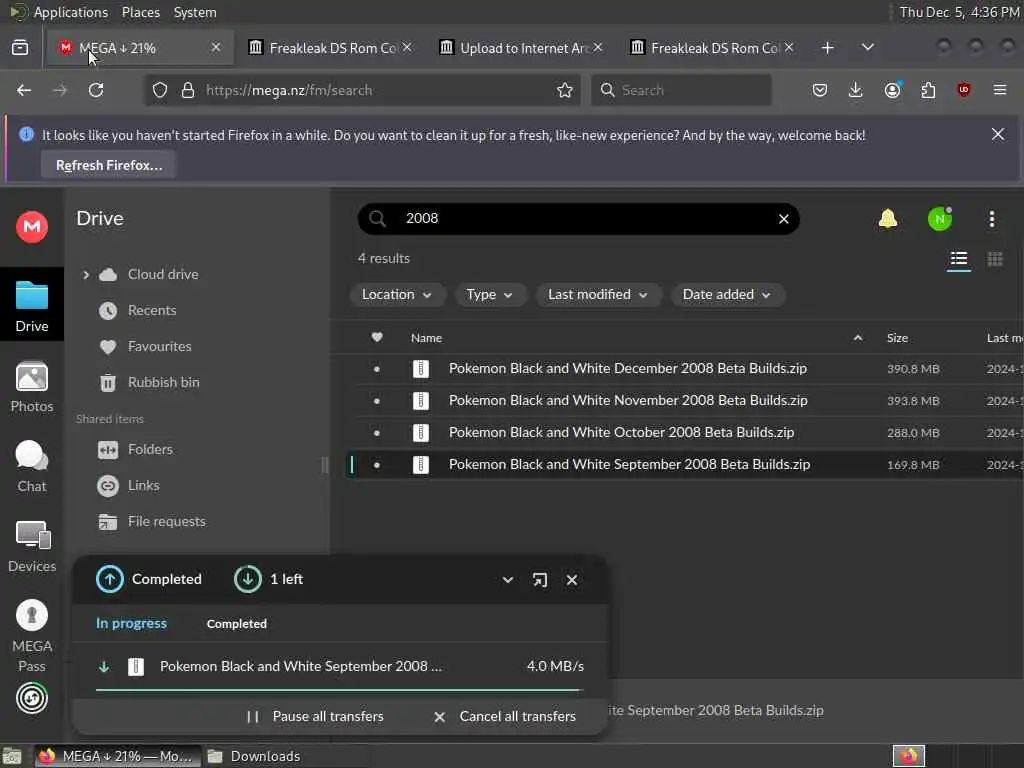Screen dimensions: 1024x768
Task: Go back in Firefox
Action: click(24, 90)
